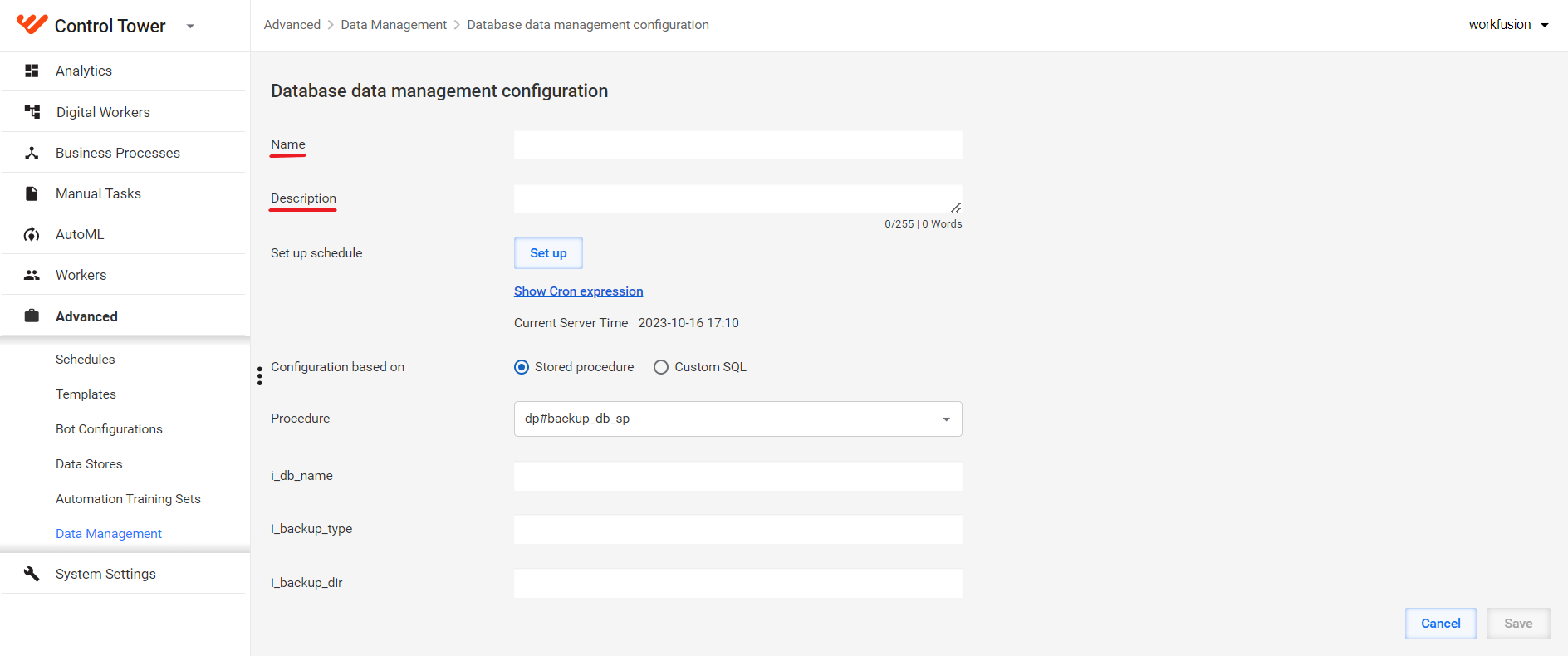Image resolution: width=1568 pixels, height=656 pixels.
Task: Cancel the configuration form
Action: [1440, 624]
